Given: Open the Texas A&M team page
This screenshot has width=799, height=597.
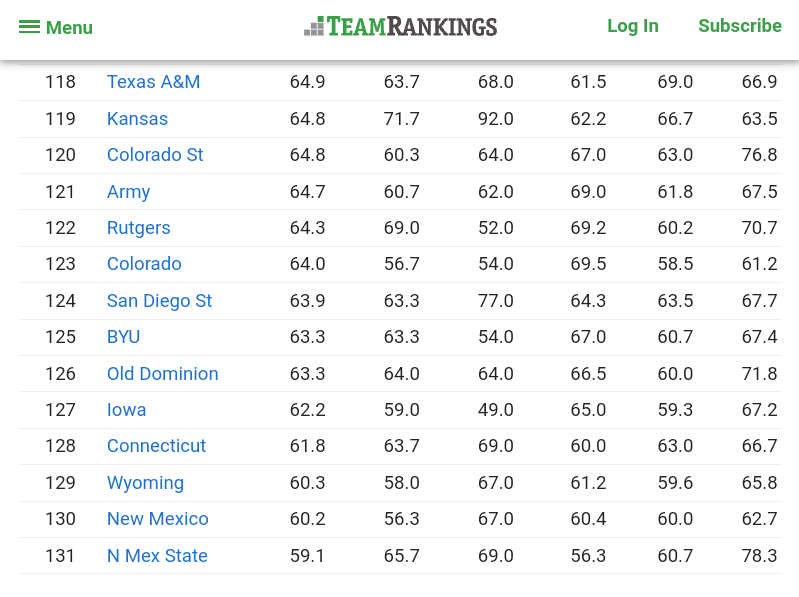Looking at the screenshot, I should (x=153, y=82).
